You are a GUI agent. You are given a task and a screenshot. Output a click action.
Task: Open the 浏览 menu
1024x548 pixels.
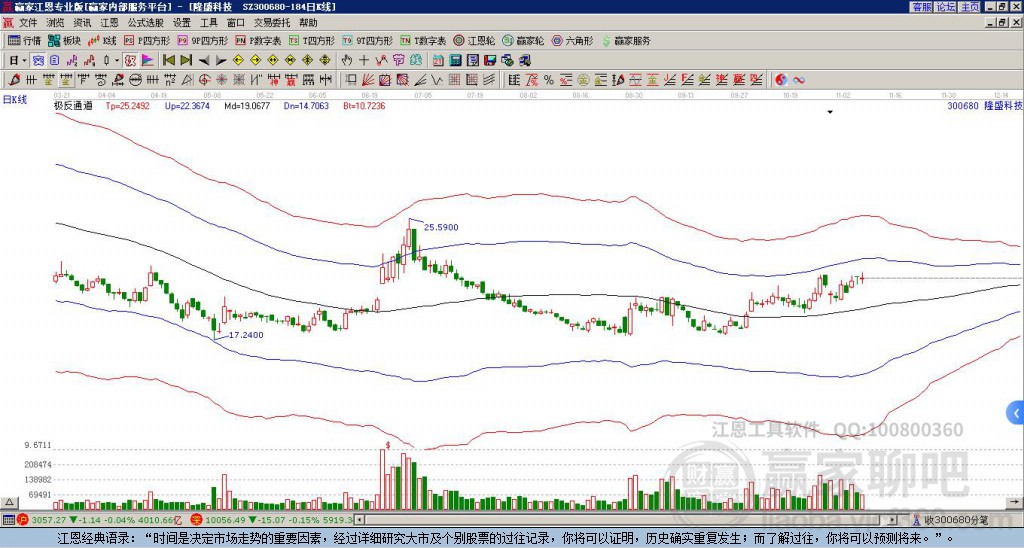[x=56, y=23]
